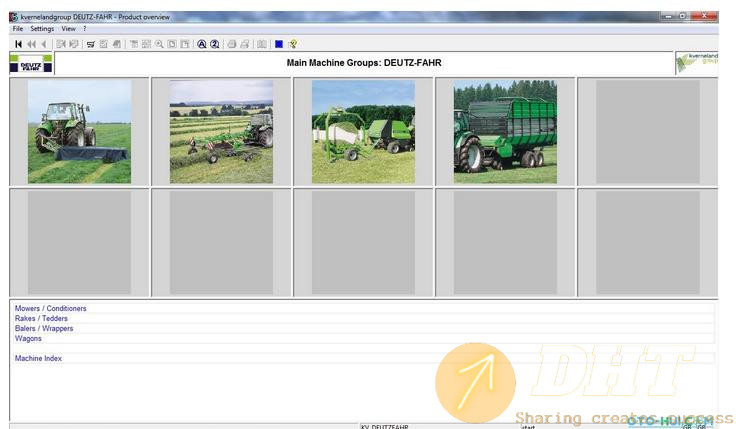Click the shopping cart toolbar icon

91,44
